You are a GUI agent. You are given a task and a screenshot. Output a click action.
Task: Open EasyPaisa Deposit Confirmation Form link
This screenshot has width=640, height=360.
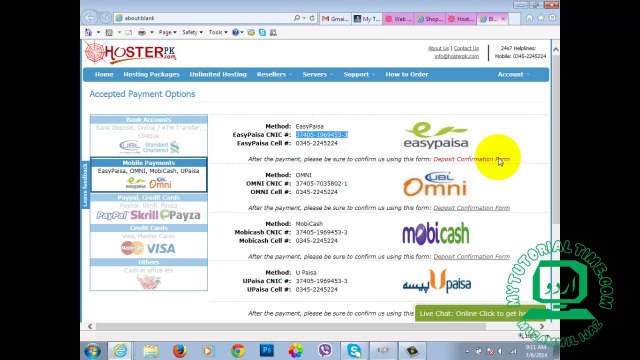point(471,159)
